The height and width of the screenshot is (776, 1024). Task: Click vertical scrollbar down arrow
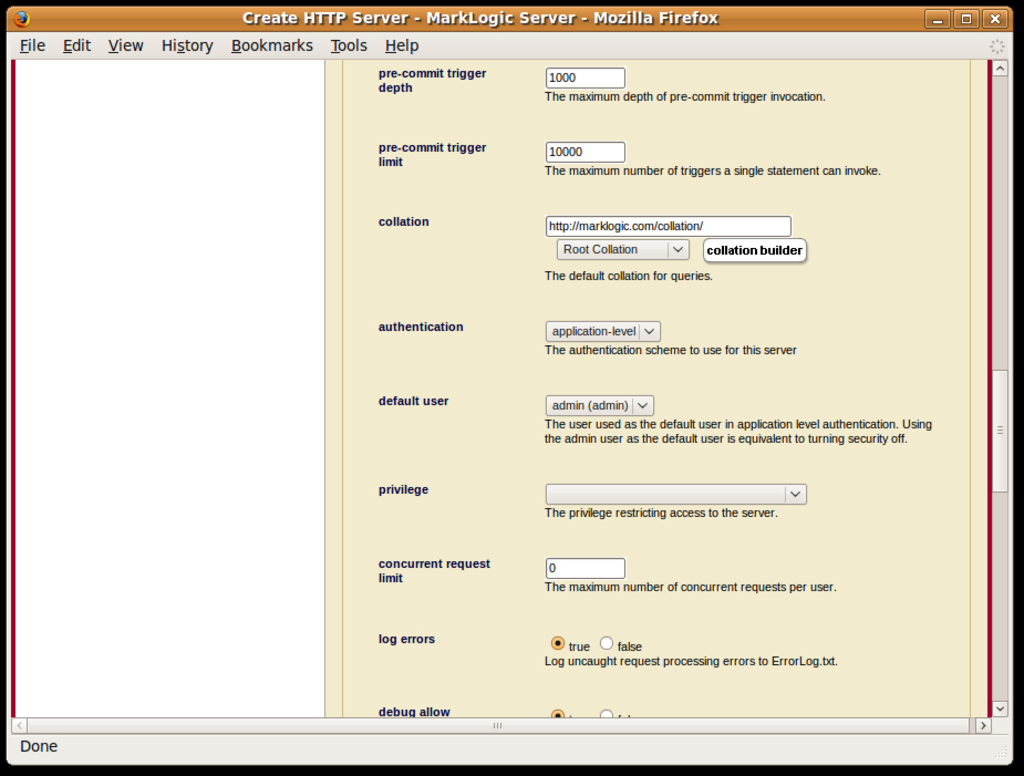point(1000,709)
